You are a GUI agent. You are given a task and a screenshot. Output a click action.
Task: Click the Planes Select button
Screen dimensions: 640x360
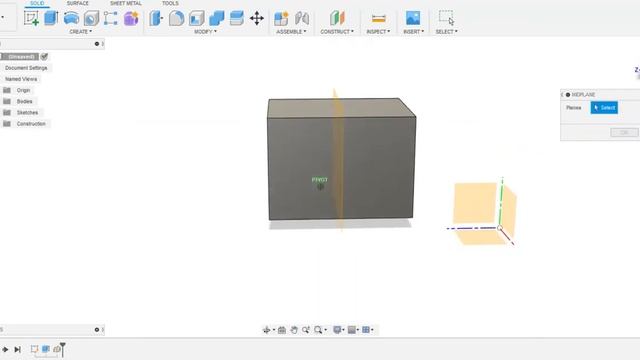pyautogui.click(x=604, y=108)
